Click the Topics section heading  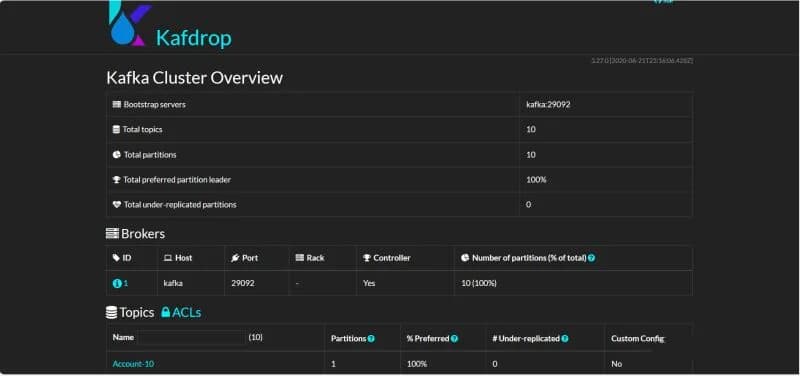coord(137,312)
